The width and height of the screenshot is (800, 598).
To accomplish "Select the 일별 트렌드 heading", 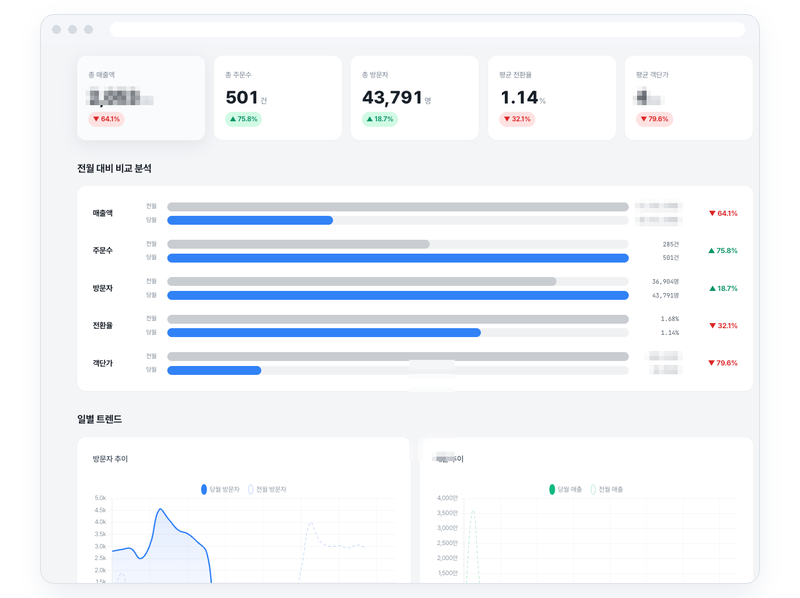I will [x=99, y=419].
